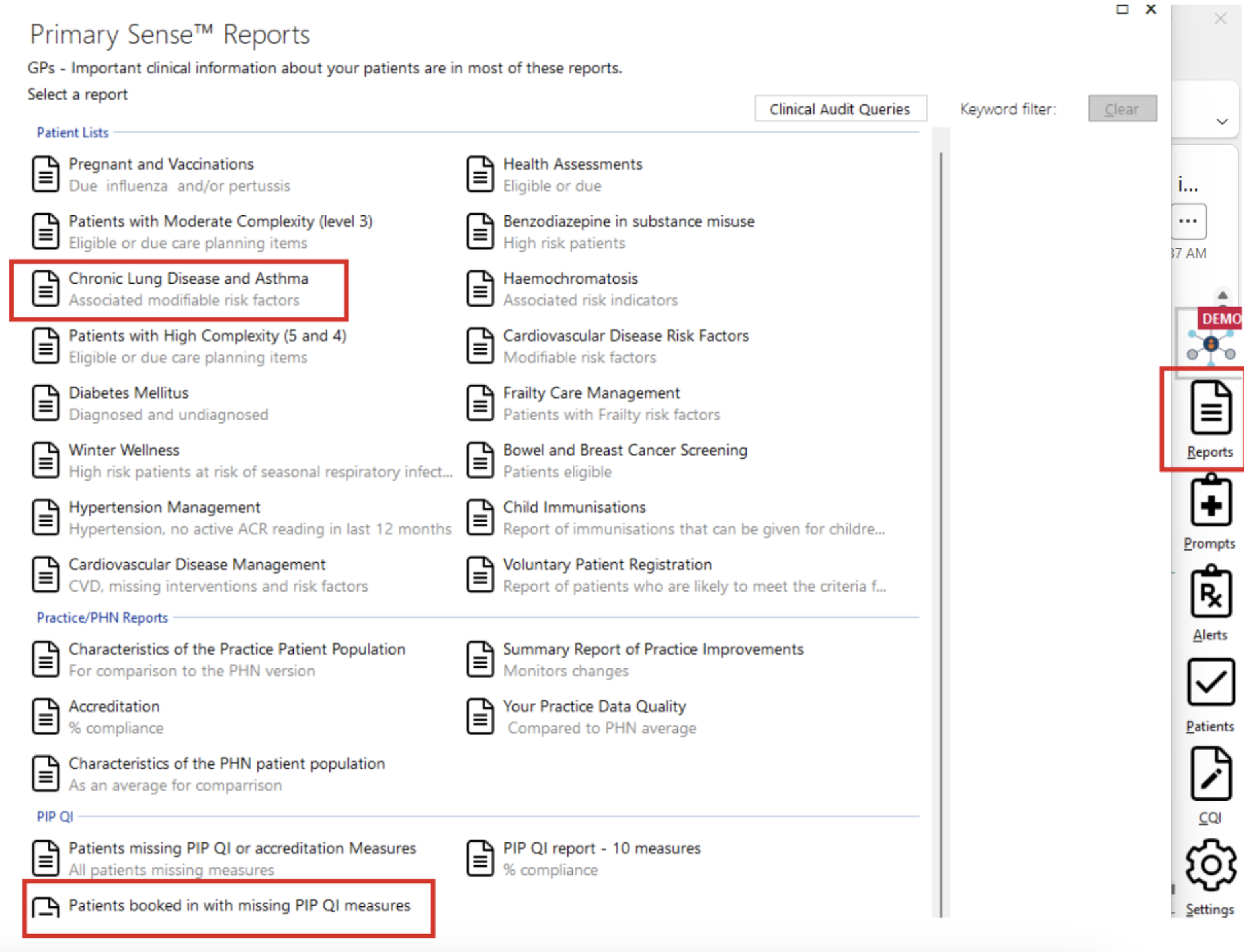This screenshot has height=952, width=1244.
Task: Click Accreditation report document icon
Action: coord(45,716)
